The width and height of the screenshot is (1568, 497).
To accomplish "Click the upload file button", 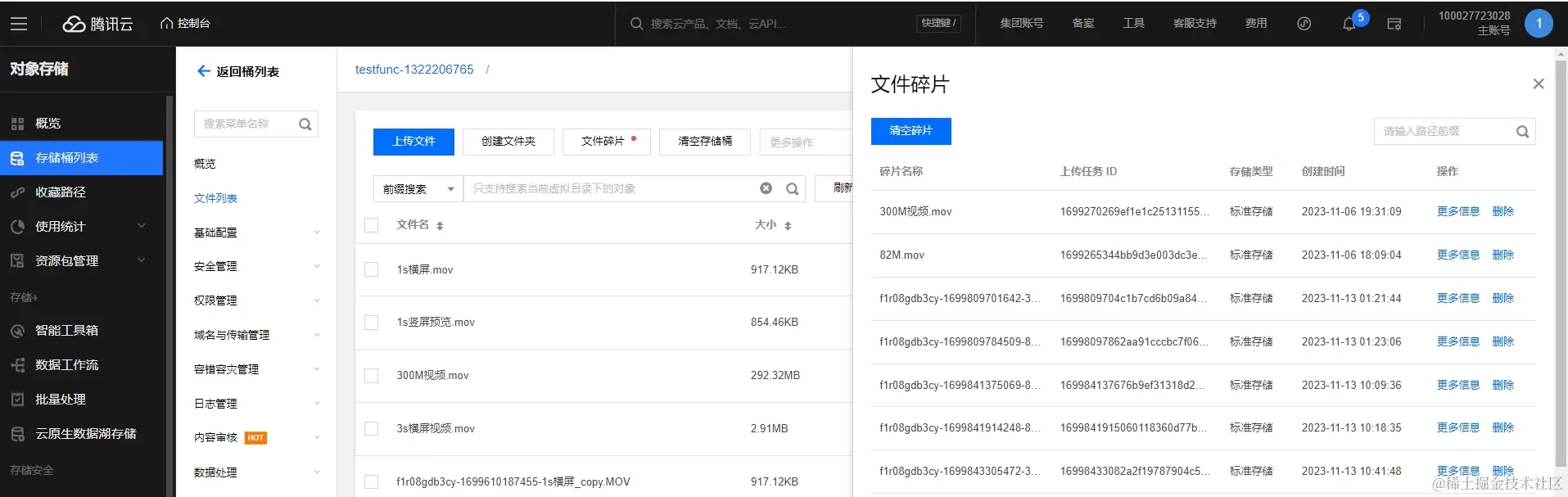I will pyautogui.click(x=413, y=142).
